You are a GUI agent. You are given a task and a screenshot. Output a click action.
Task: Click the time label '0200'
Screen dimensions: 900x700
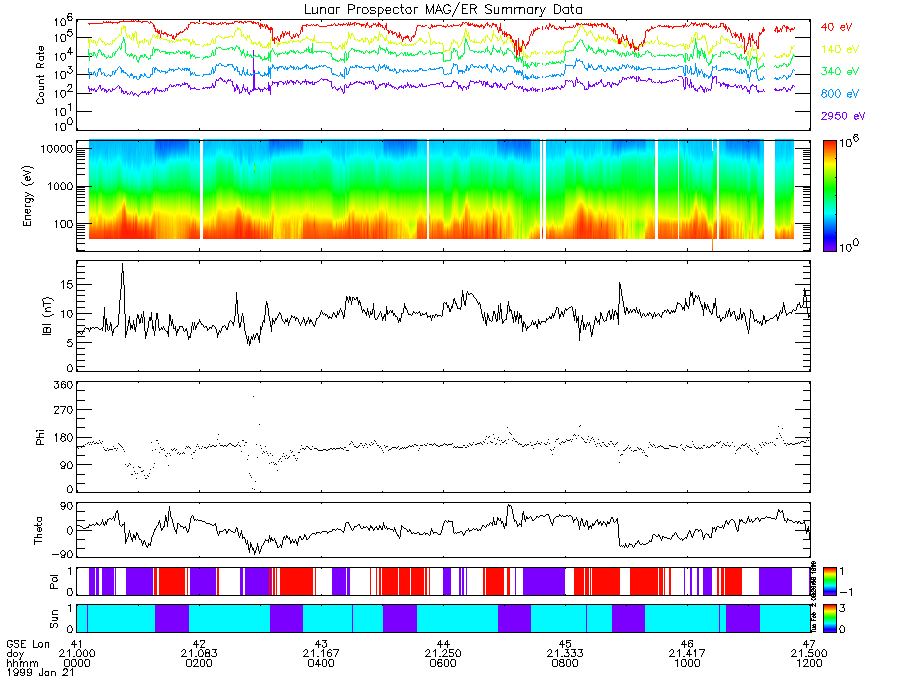[199, 663]
